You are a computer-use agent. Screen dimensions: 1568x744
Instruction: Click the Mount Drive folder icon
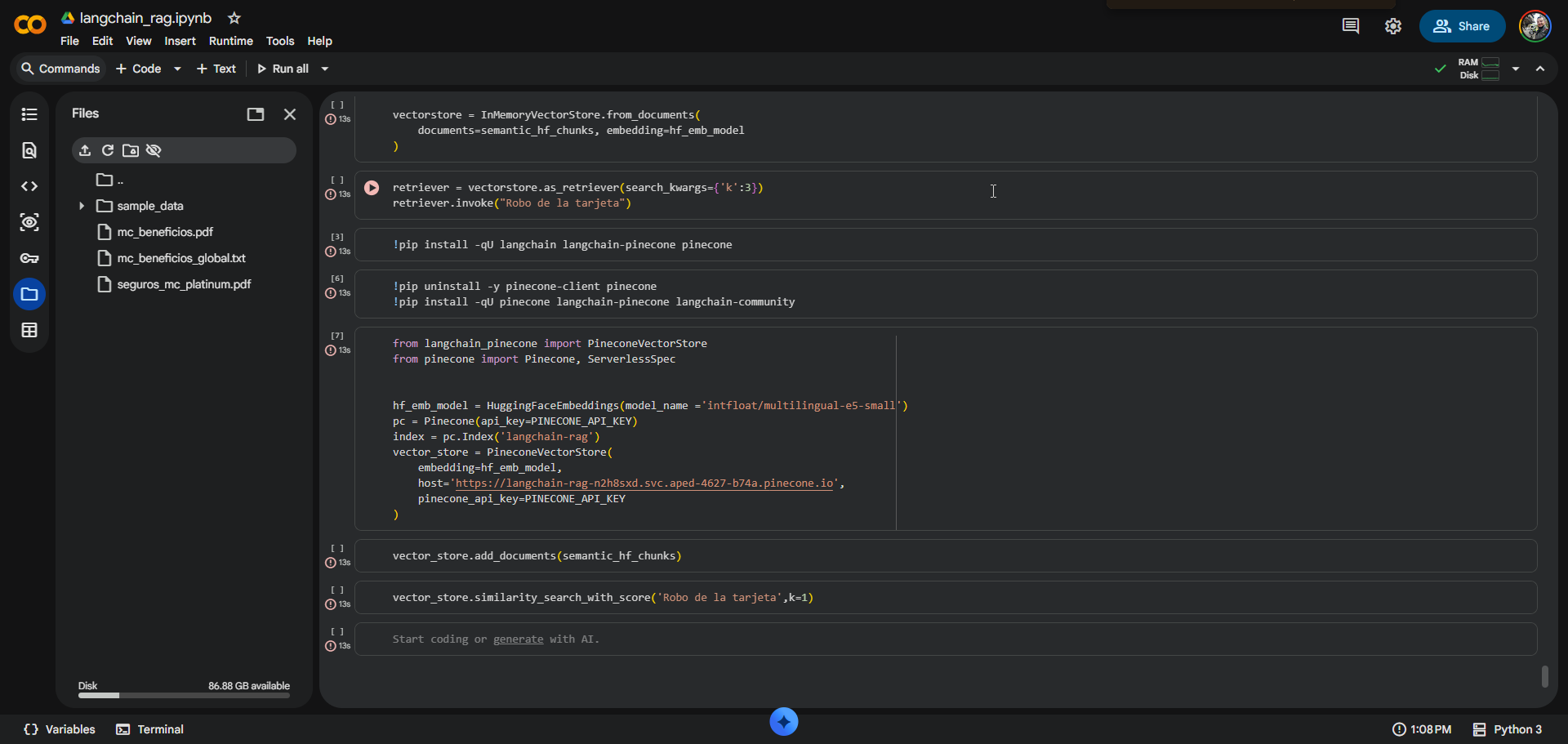(x=131, y=150)
